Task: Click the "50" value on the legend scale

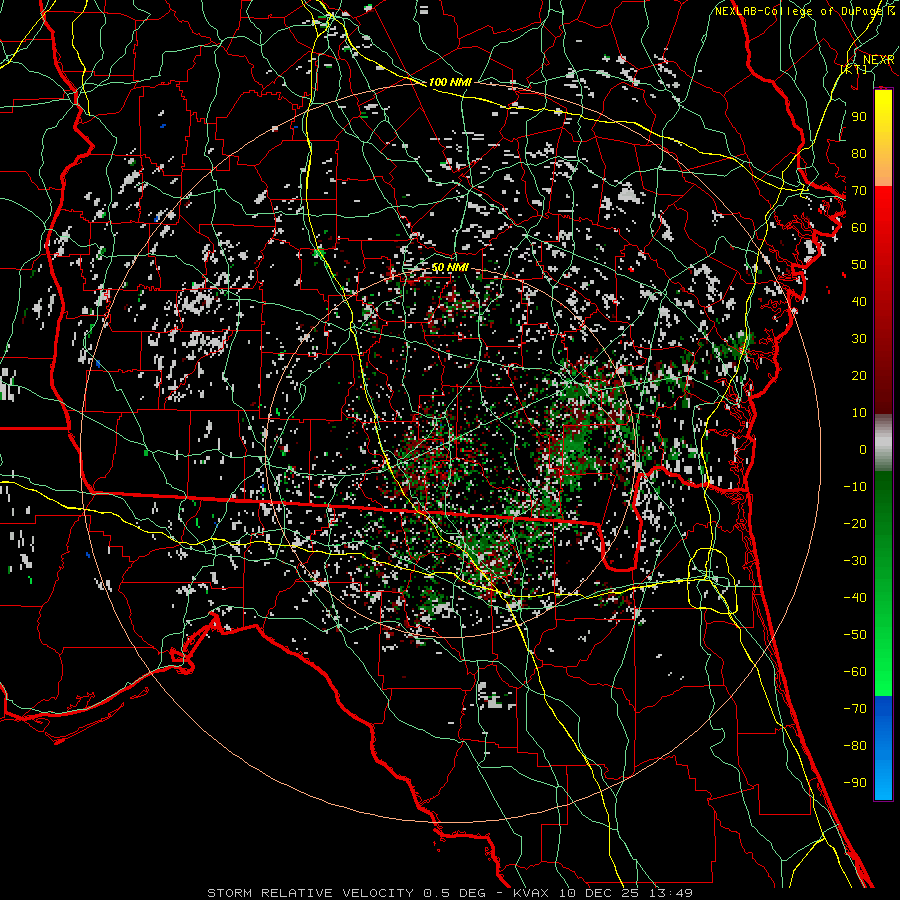Action: 859,265
